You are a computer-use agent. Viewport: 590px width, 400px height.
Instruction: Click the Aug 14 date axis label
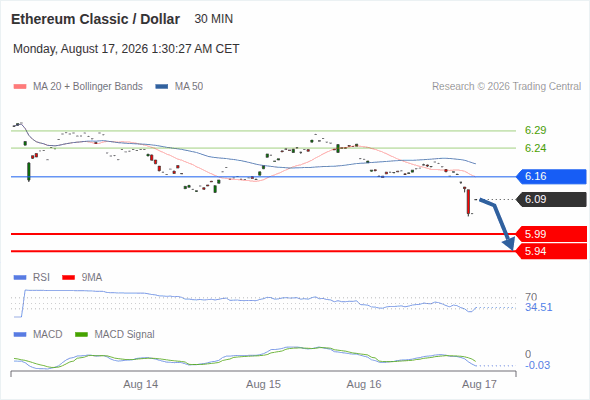click(x=141, y=385)
